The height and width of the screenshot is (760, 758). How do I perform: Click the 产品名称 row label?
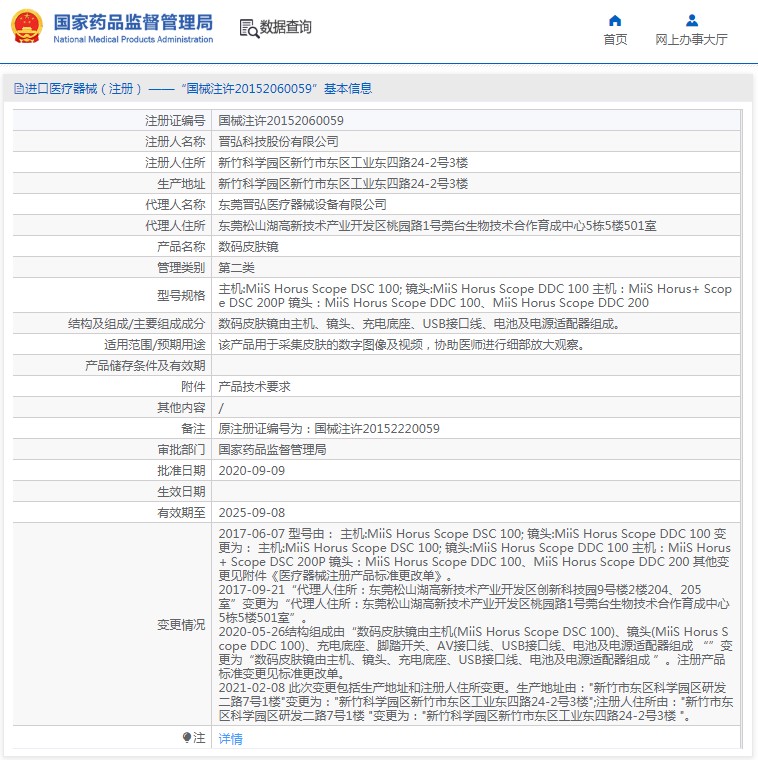pos(181,247)
